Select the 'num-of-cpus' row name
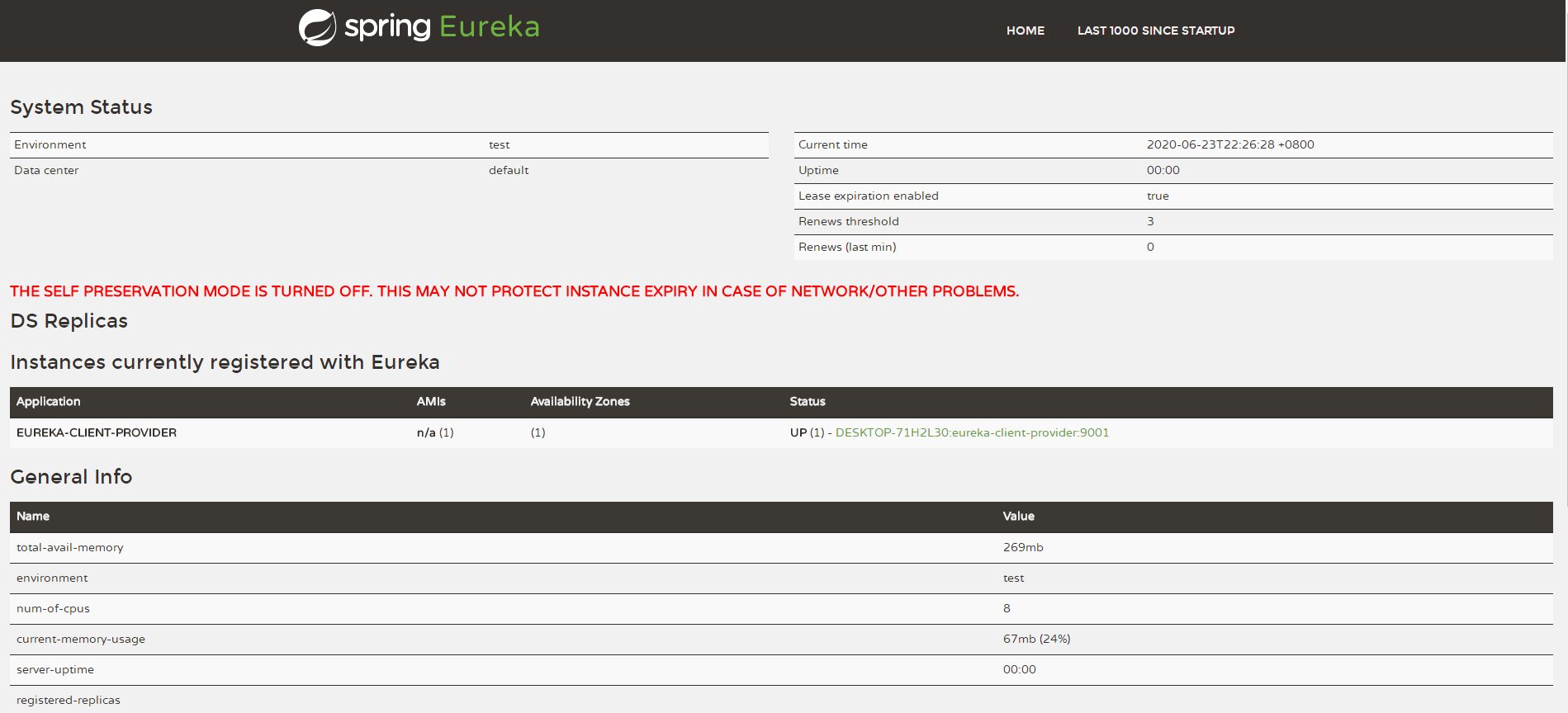The width and height of the screenshot is (1568, 713). (x=53, y=608)
